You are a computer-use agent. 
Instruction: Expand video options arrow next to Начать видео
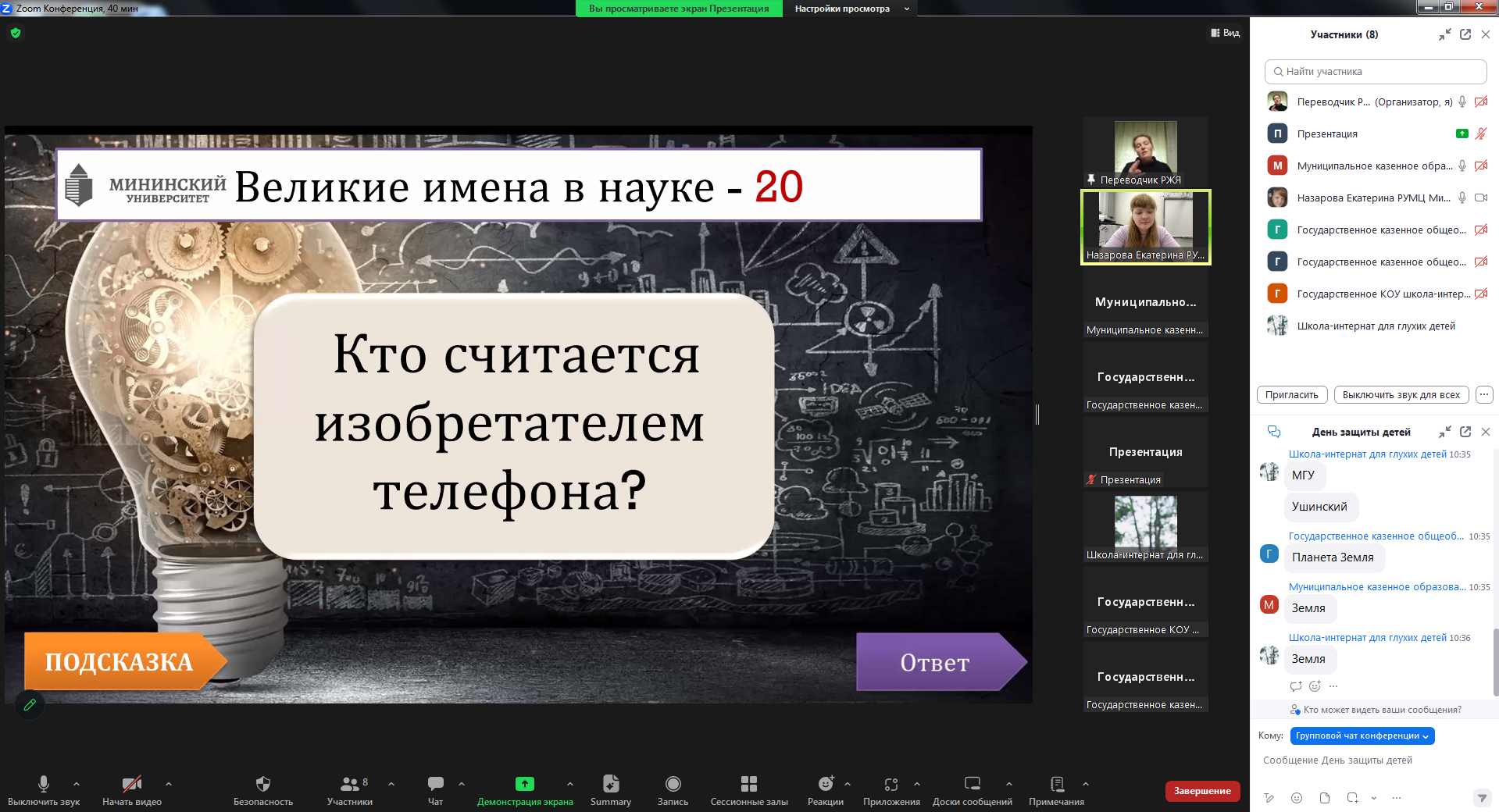[x=168, y=783]
